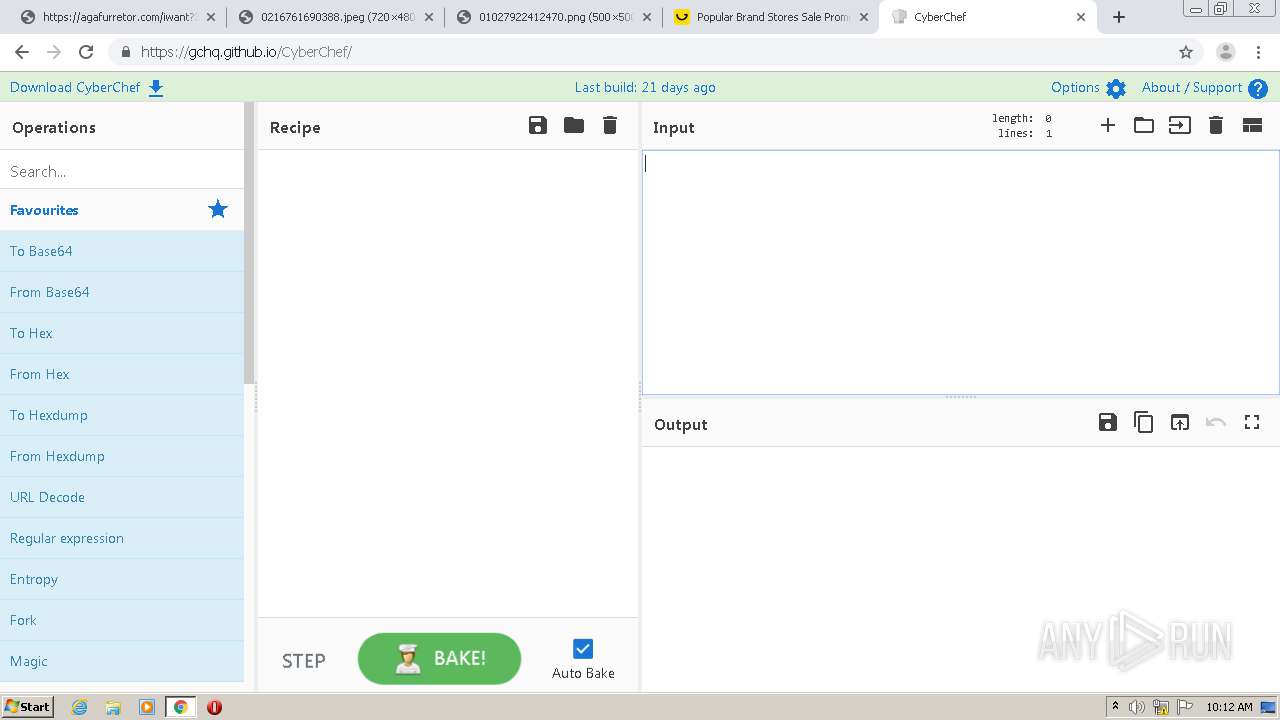Open About / Support help icon
1280x720 pixels.
(x=1258, y=88)
